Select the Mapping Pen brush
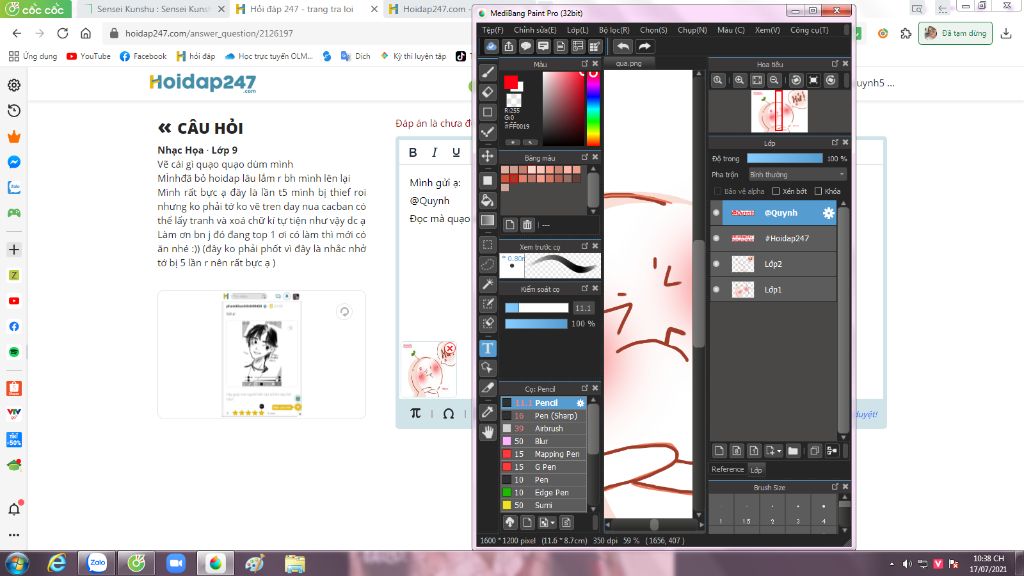Viewport: 1024px width, 576px height. pos(543,454)
